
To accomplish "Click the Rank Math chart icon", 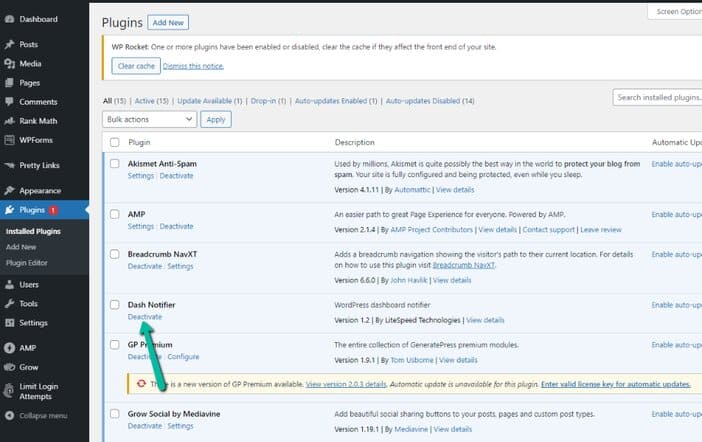I will point(9,121).
